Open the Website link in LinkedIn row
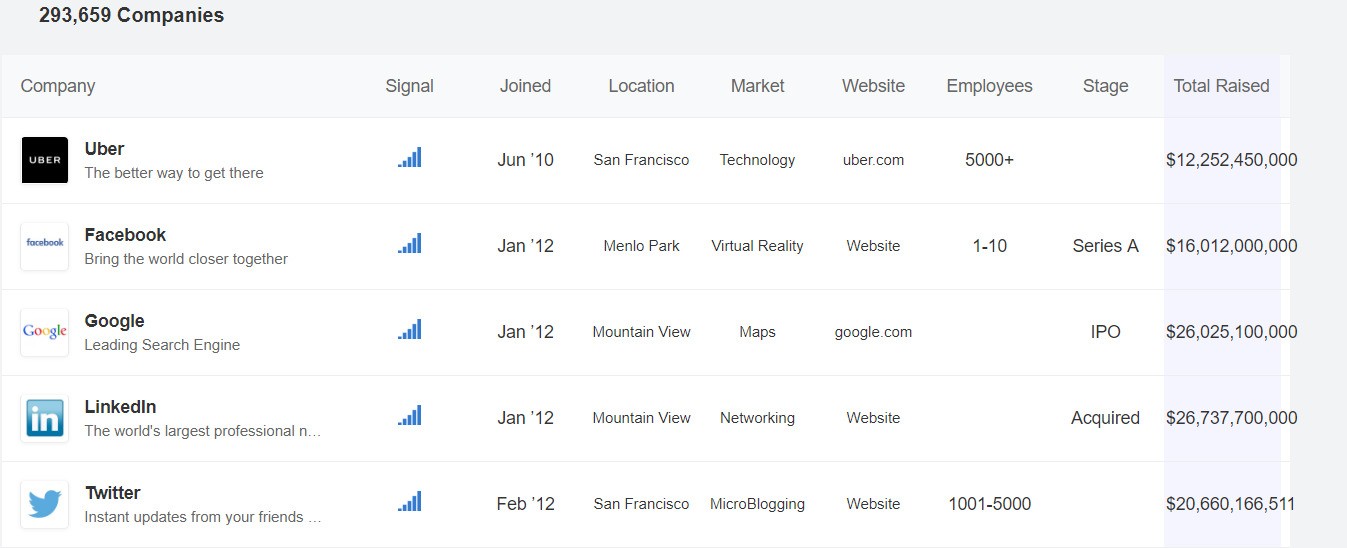 click(x=874, y=418)
